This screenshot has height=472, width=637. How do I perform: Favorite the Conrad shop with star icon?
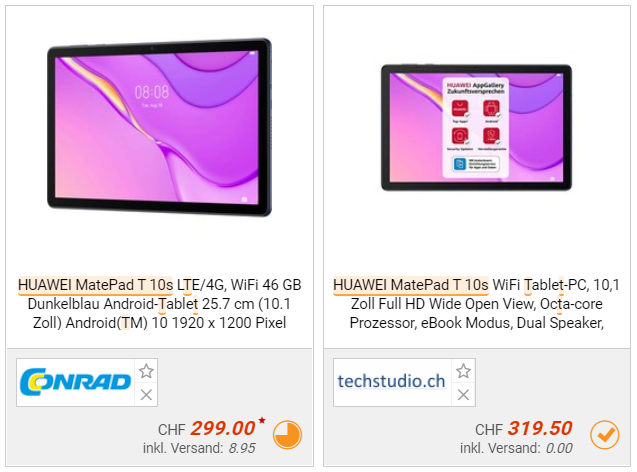146,371
